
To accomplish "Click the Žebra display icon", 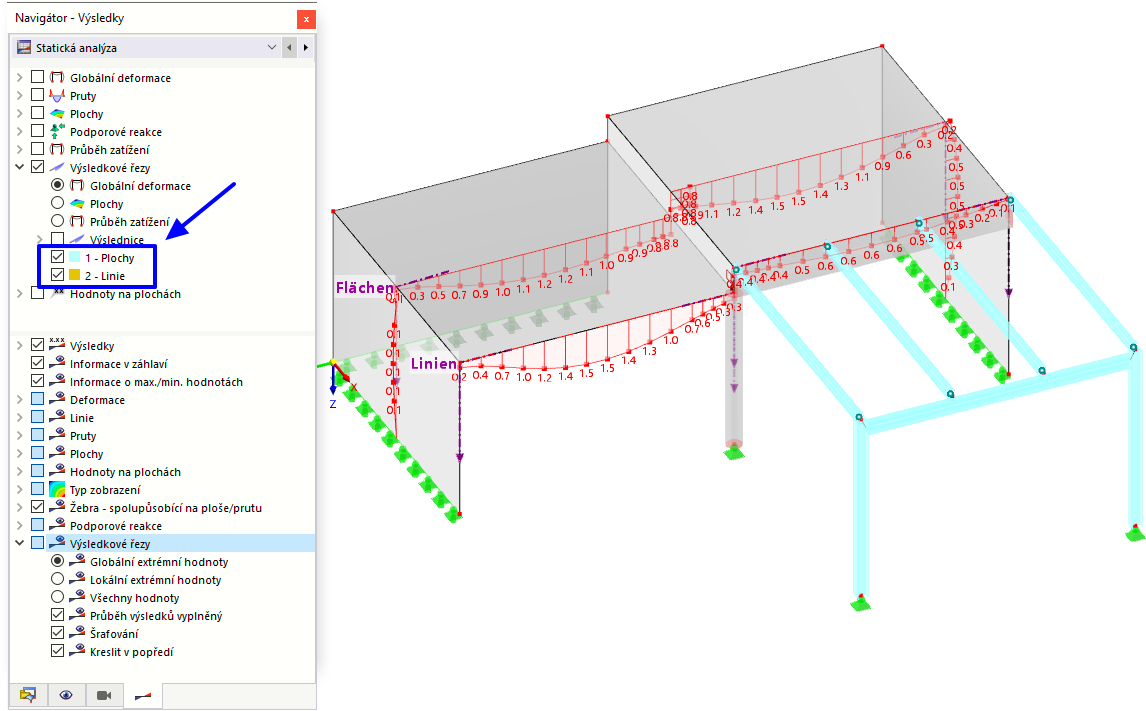I will (x=57, y=506).
